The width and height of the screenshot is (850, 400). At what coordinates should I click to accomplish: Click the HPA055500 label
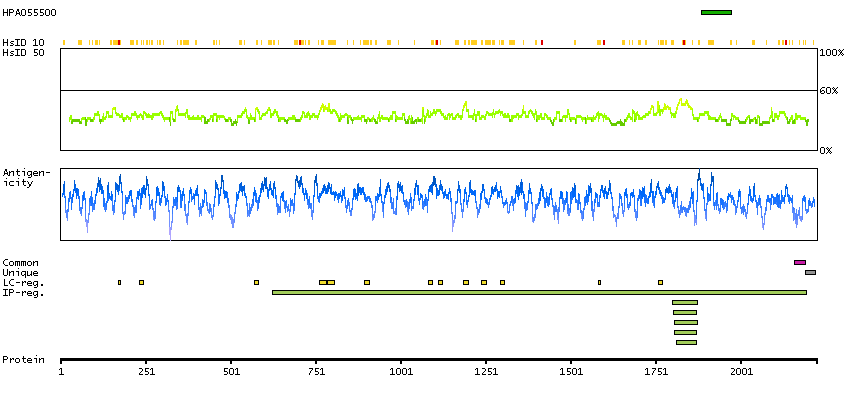pos(29,12)
